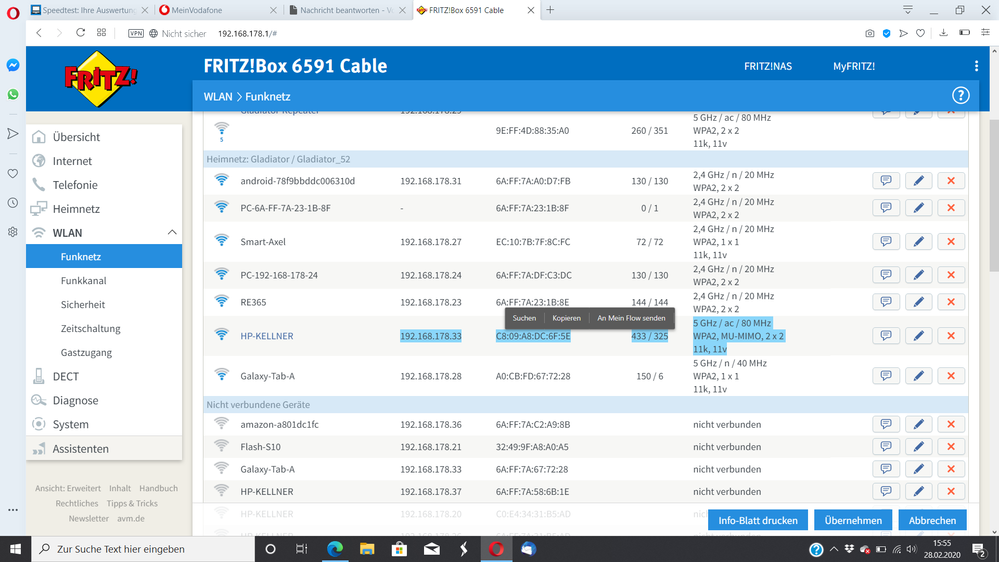Edit the PC-6A-FF-7A-23-1B-8F device

point(918,208)
